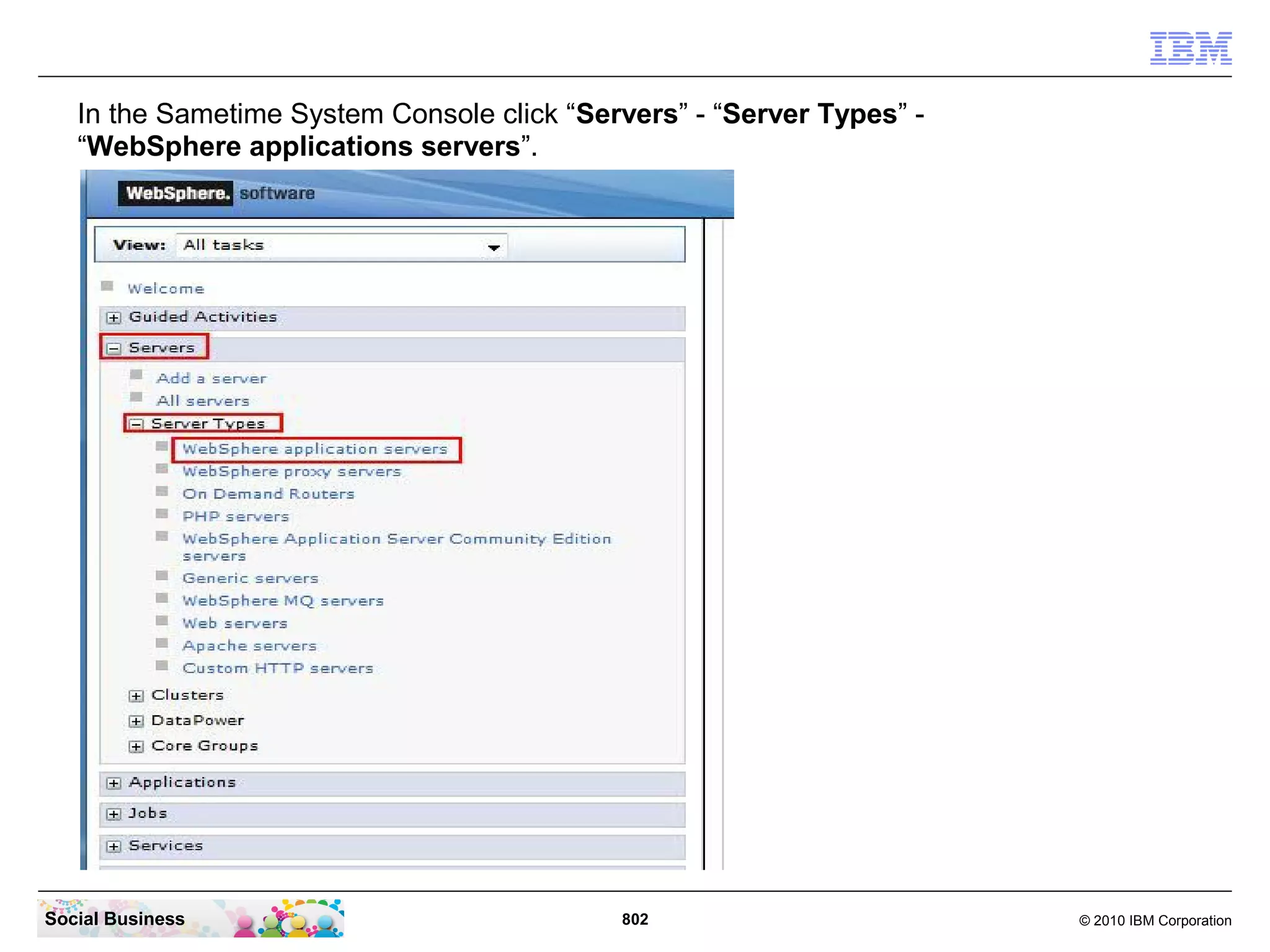
Task: Open WebSphere application servers
Action: click(315, 449)
